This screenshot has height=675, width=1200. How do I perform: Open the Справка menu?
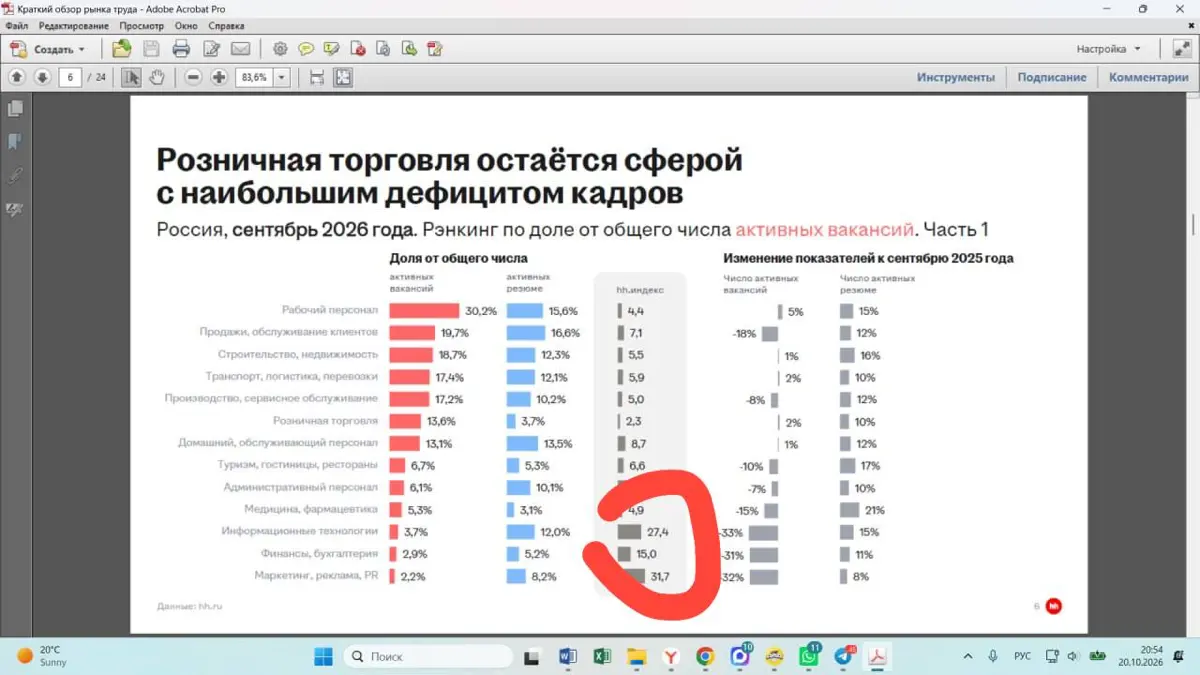click(x=227, y=25)
